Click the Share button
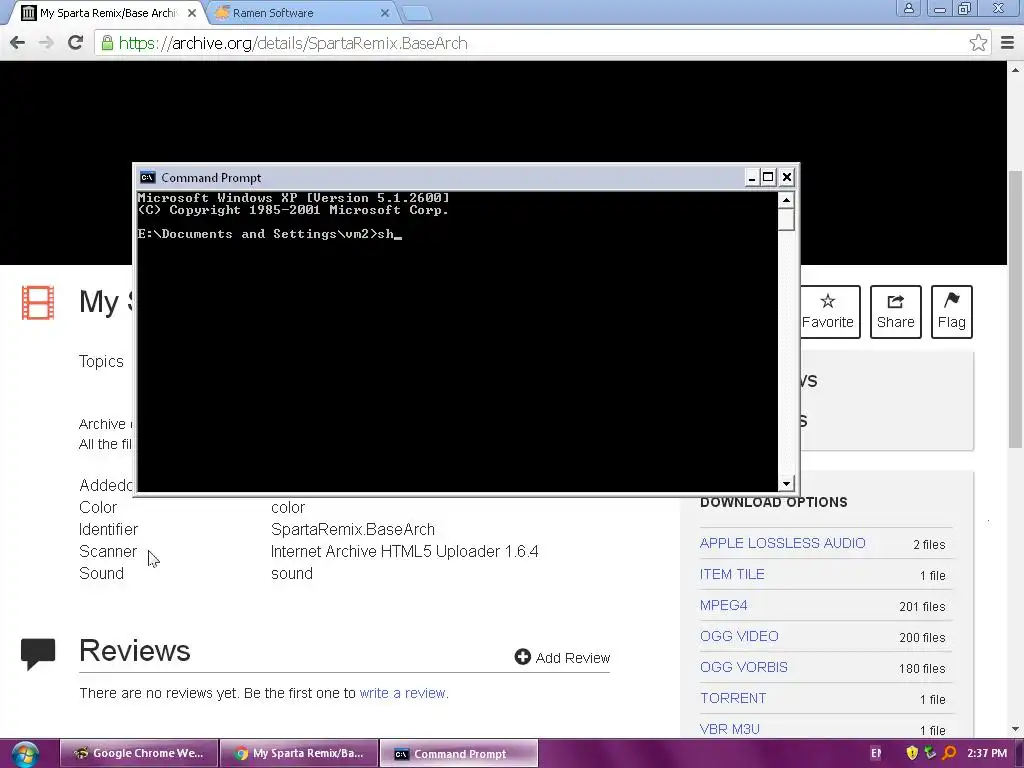The image size is (1024, 768). pyautogui.click(x=895, y=312)
